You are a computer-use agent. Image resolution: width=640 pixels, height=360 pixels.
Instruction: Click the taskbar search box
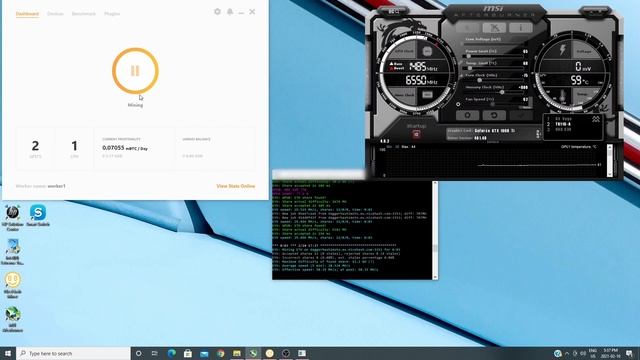click(x=73, y=353)
